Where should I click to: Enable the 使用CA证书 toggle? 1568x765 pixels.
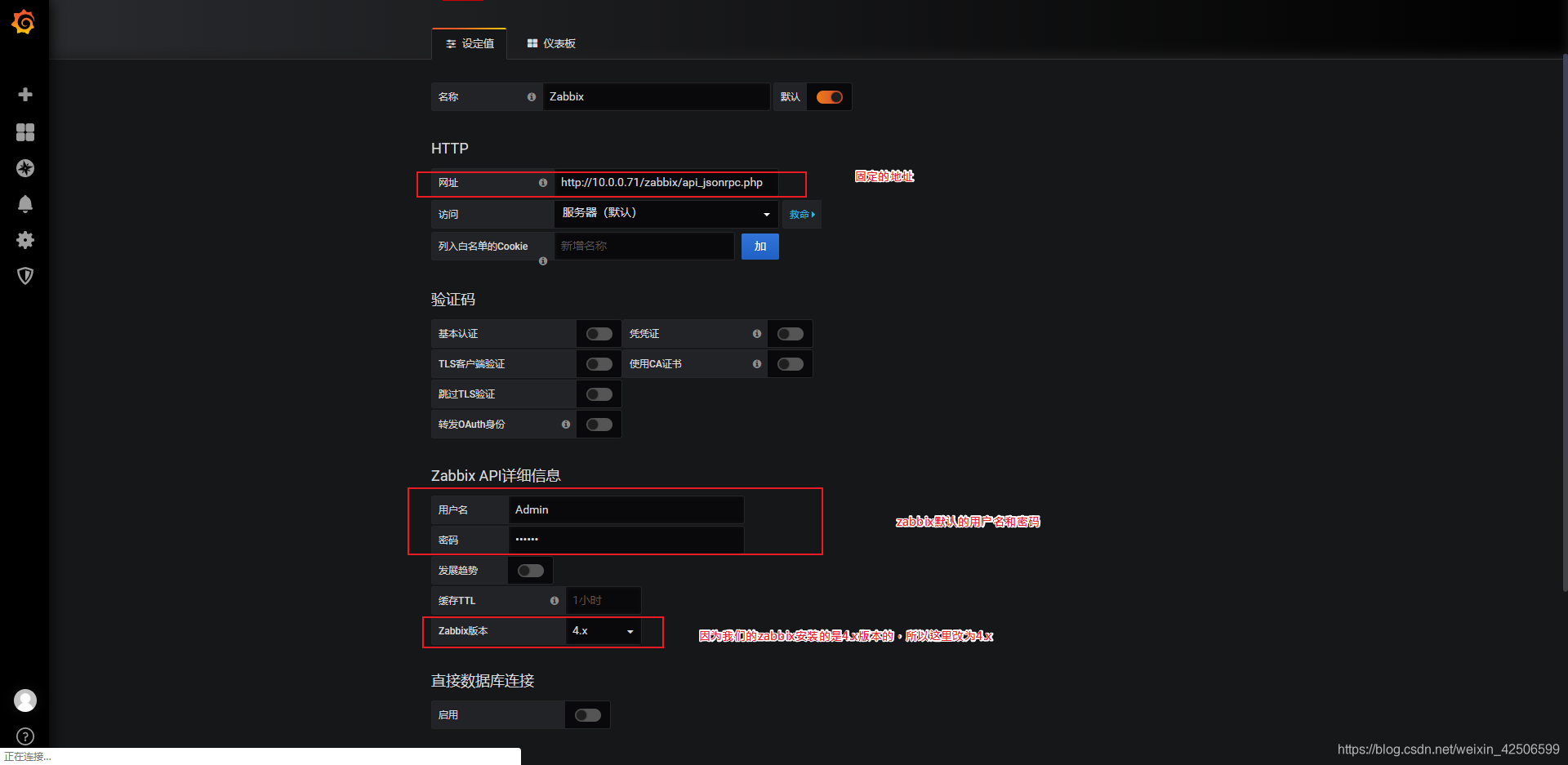pos(791,364)
